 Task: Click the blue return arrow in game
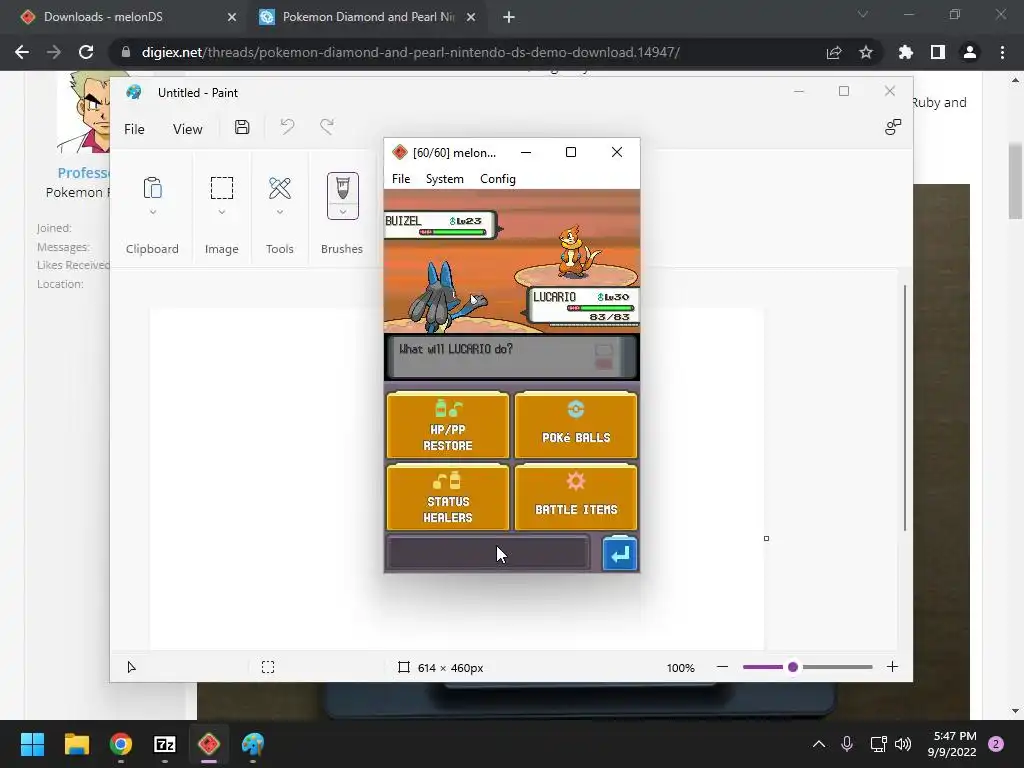coord(619,554)
